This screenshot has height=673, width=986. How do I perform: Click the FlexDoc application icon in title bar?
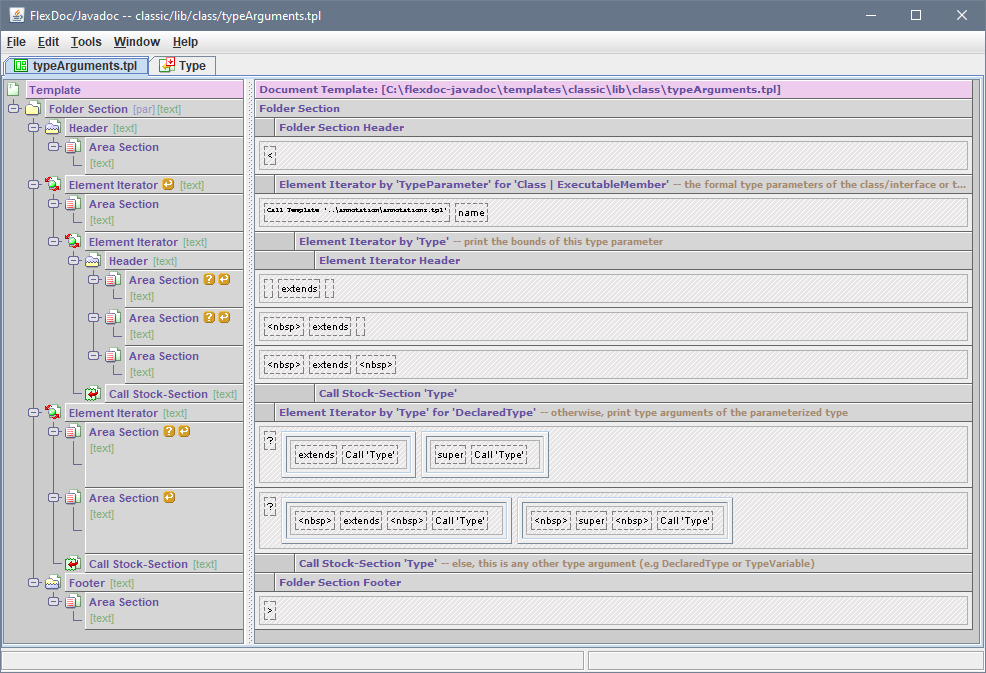(x=16, y=16)
